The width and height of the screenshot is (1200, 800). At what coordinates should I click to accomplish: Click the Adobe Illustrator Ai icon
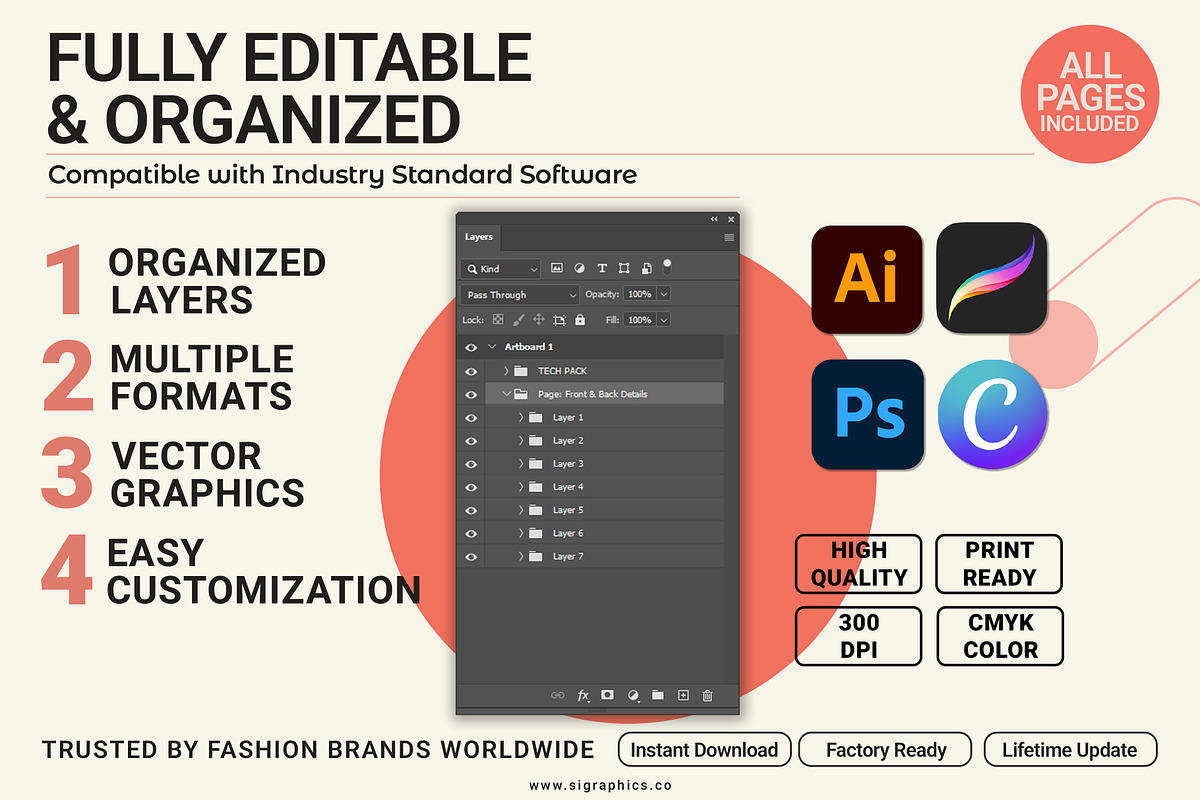point(866,279)
